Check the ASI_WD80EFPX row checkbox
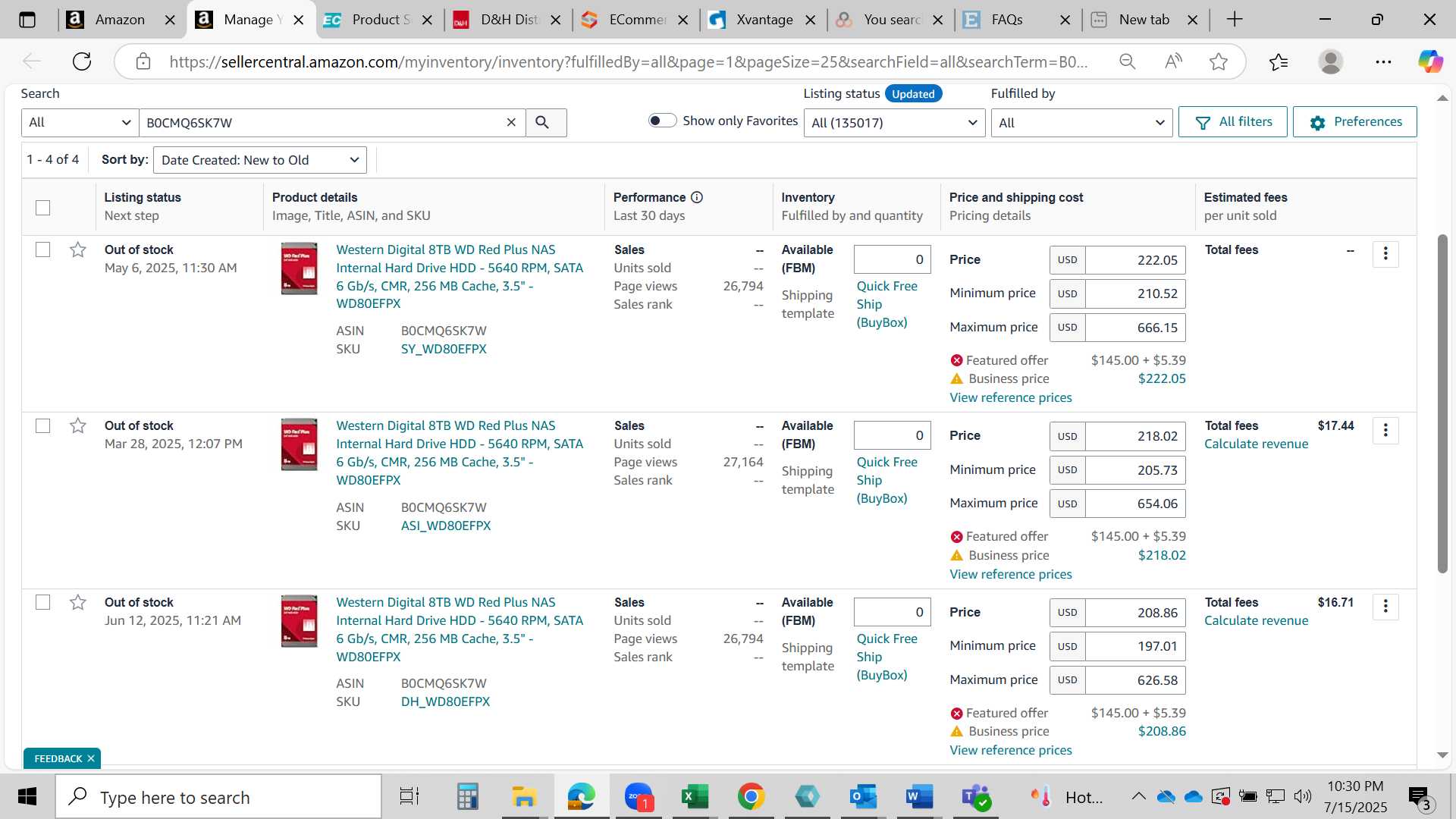 pos(43,425)
